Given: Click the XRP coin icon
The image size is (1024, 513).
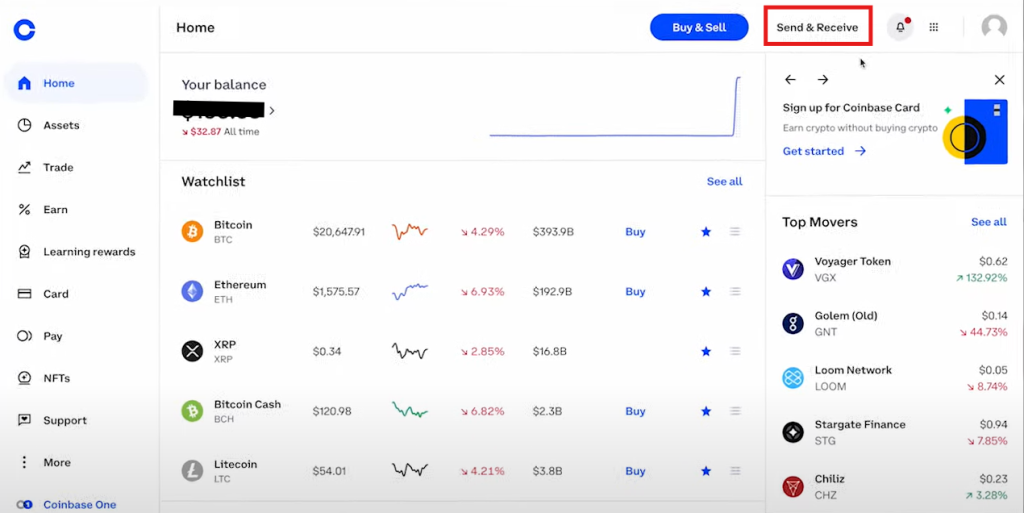Looking at the screenshot, I should 192,351.
